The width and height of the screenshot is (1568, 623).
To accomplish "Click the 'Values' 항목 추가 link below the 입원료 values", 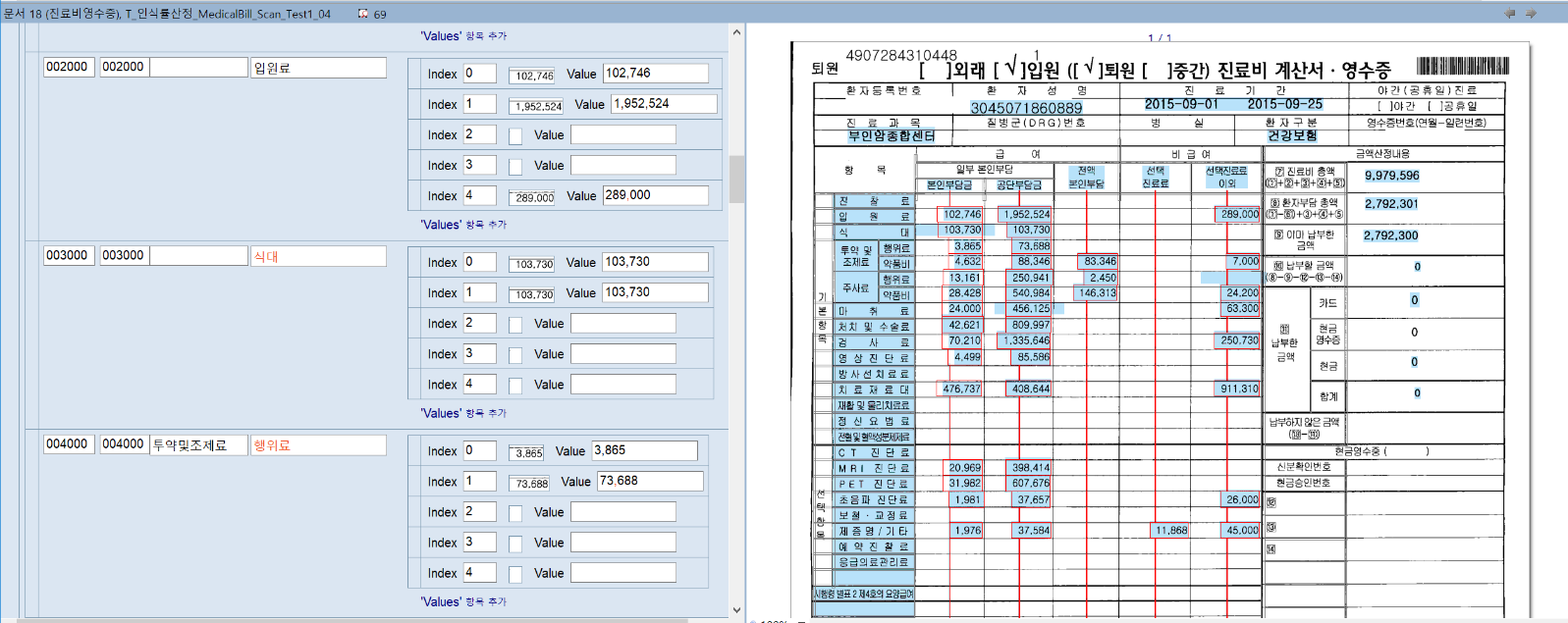I will tap(463, 225).
